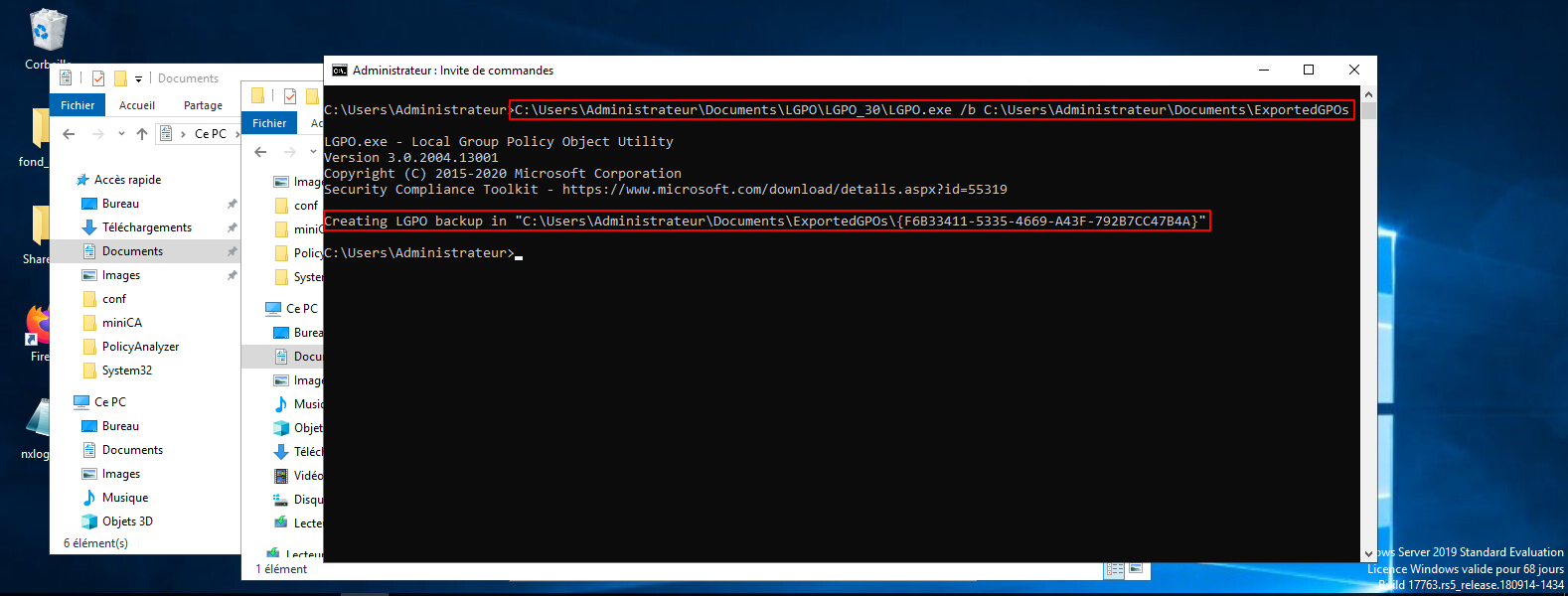Expand recent locations dropdown in Documents explorer

pyautogui.click(x=121, y=134)
